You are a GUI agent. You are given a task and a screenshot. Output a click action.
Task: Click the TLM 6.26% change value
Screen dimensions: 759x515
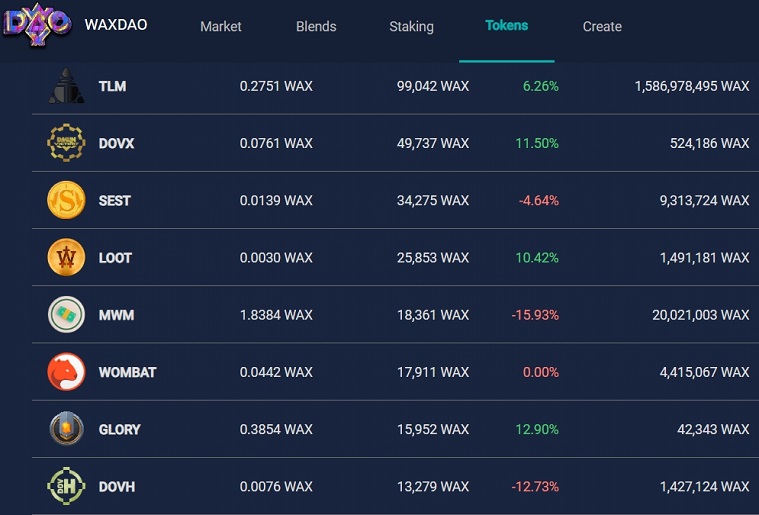(541, 86)
